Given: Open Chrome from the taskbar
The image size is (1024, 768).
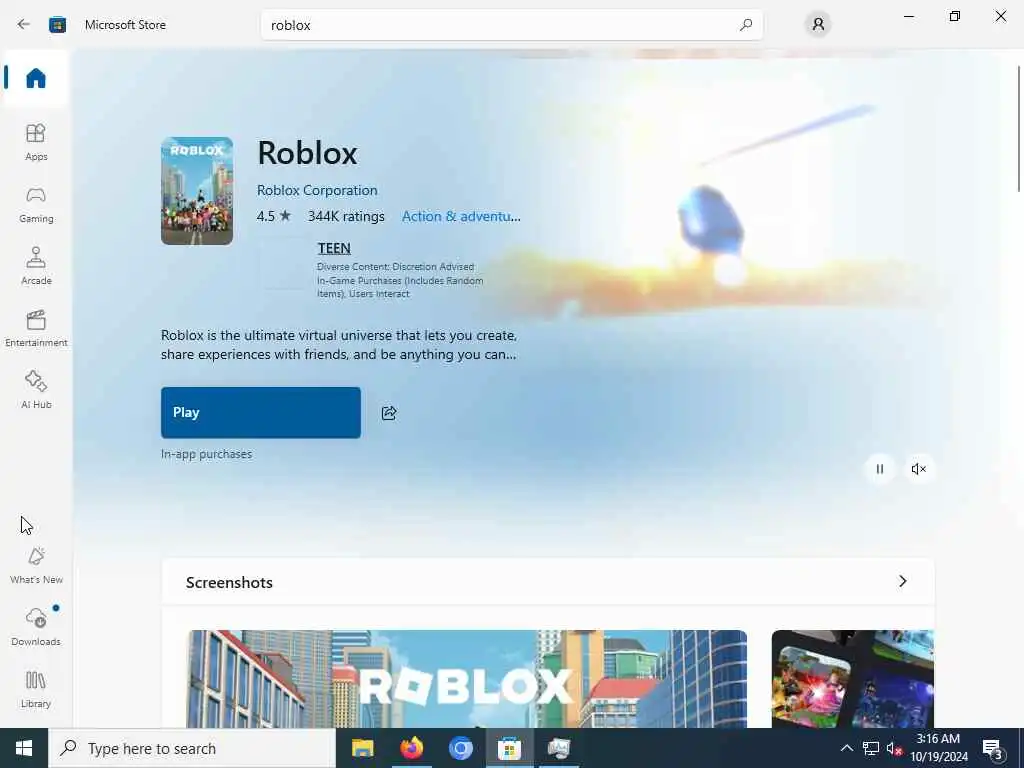Looking at the screenshot, I should click(460, 748).
